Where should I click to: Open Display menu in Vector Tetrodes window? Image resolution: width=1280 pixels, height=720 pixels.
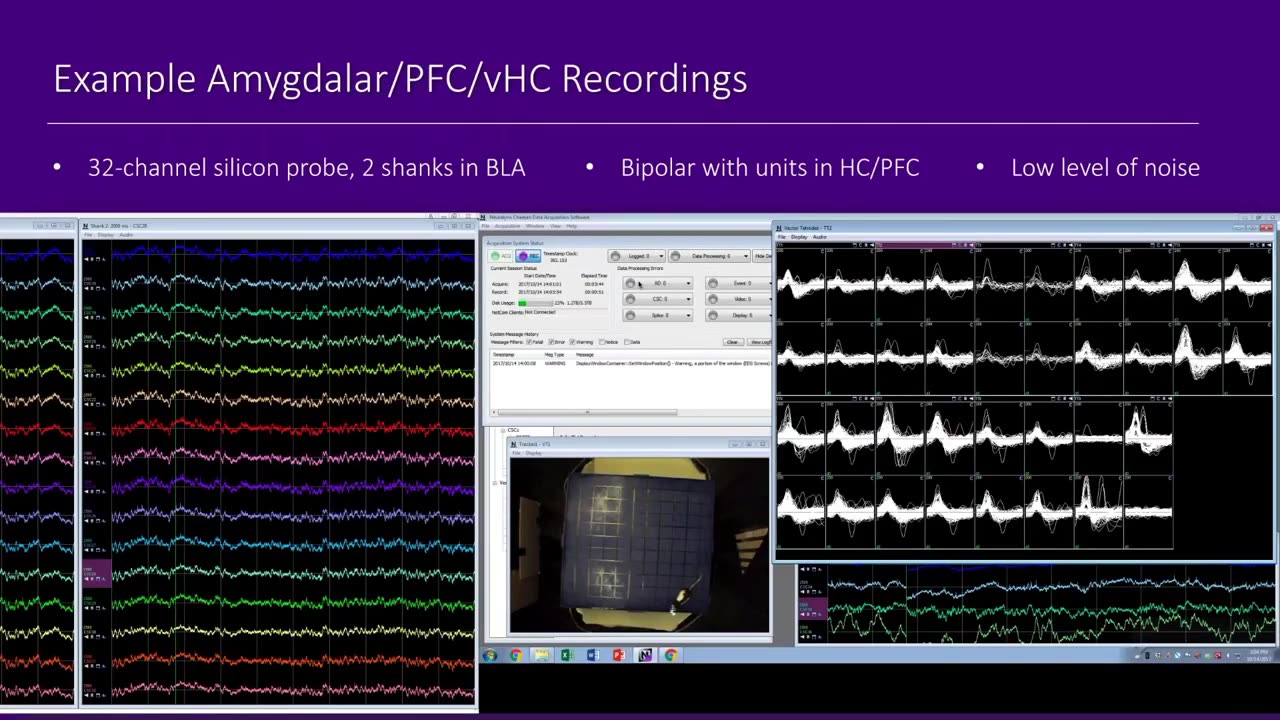799,237
